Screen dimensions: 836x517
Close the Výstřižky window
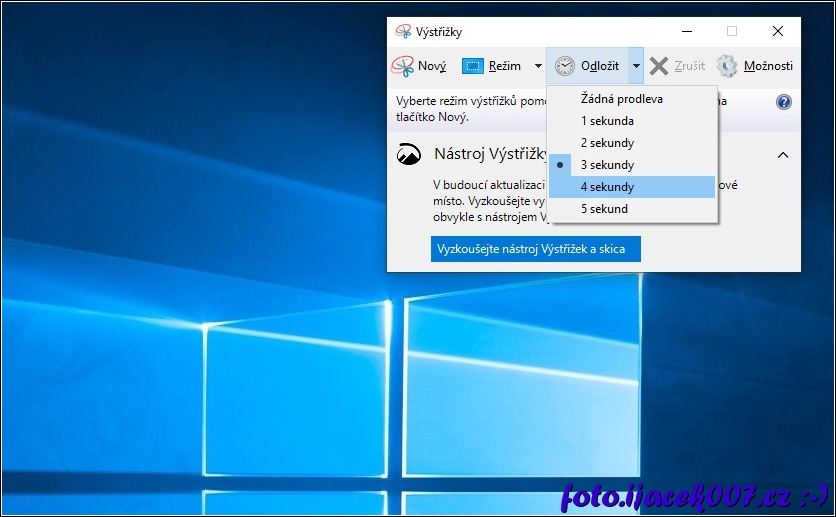(777, 31)
